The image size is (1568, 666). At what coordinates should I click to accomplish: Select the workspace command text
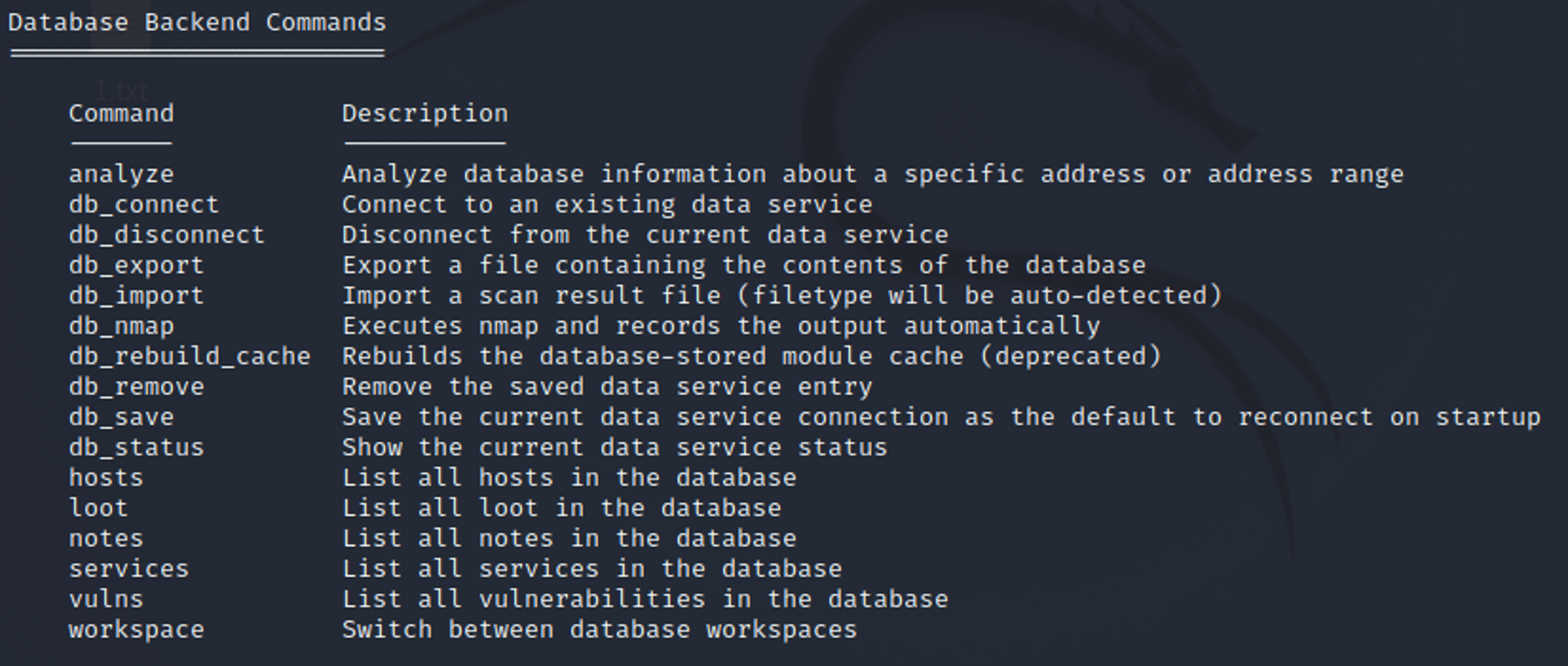[x=136, y=630]
